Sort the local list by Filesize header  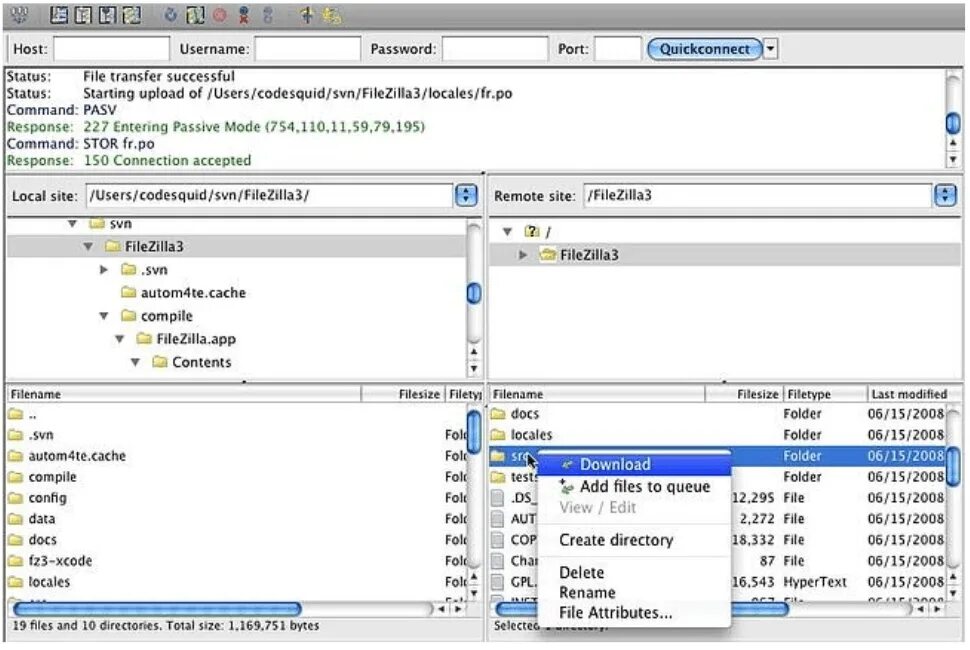click(403, 394)
